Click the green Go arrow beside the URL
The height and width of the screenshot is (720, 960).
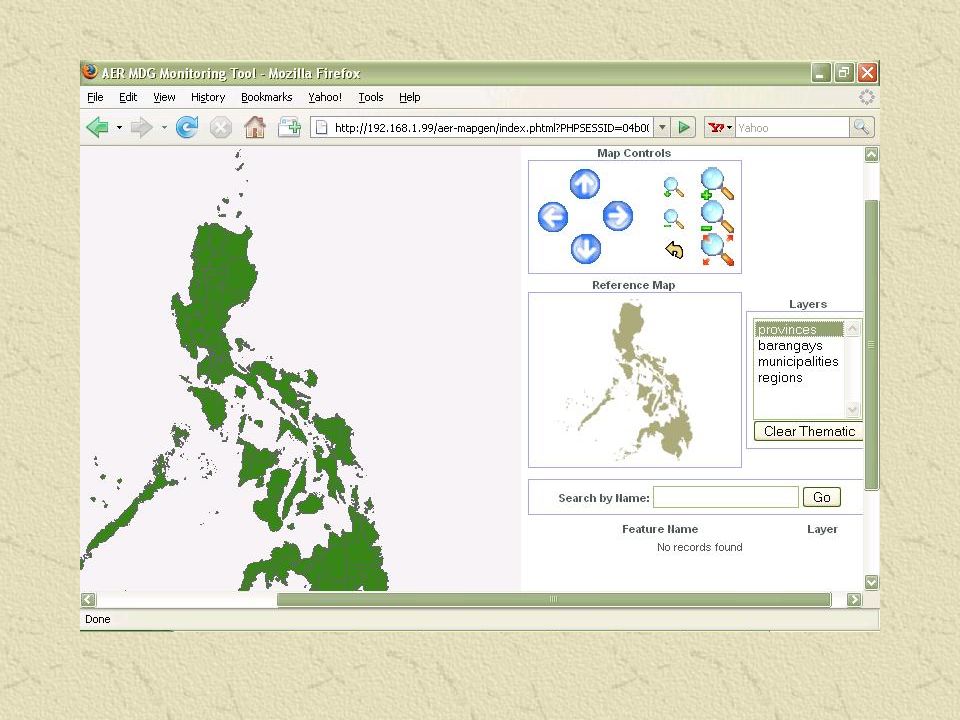click(x=684, y=127)
